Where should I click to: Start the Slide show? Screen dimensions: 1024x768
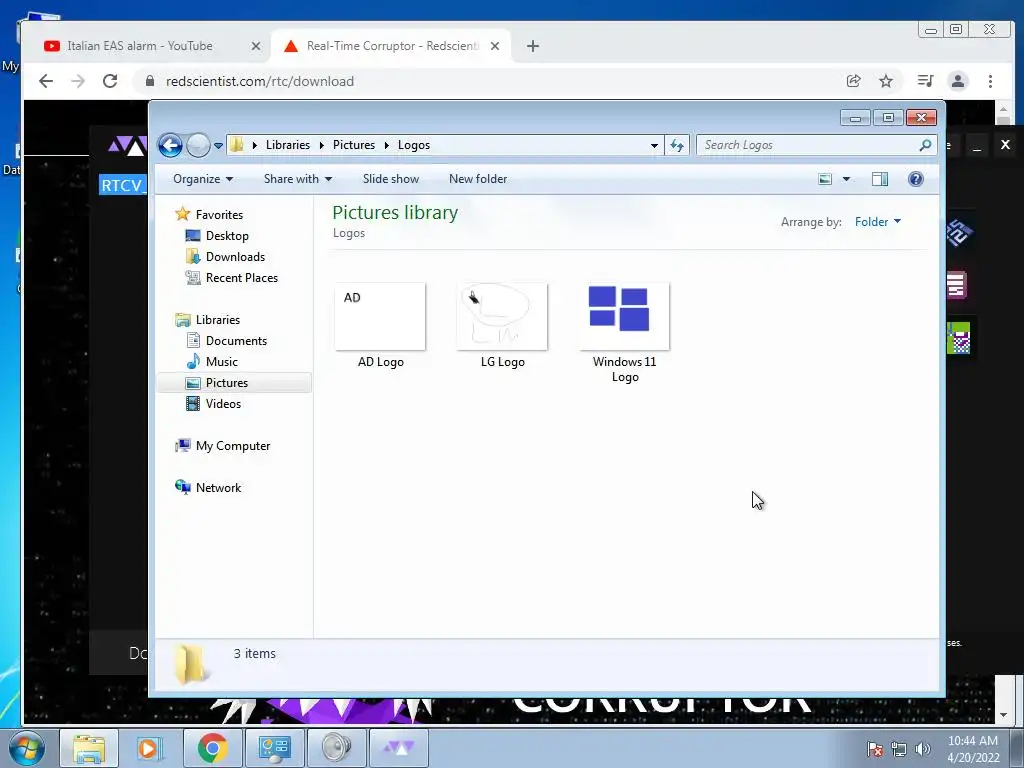[391, 179]
